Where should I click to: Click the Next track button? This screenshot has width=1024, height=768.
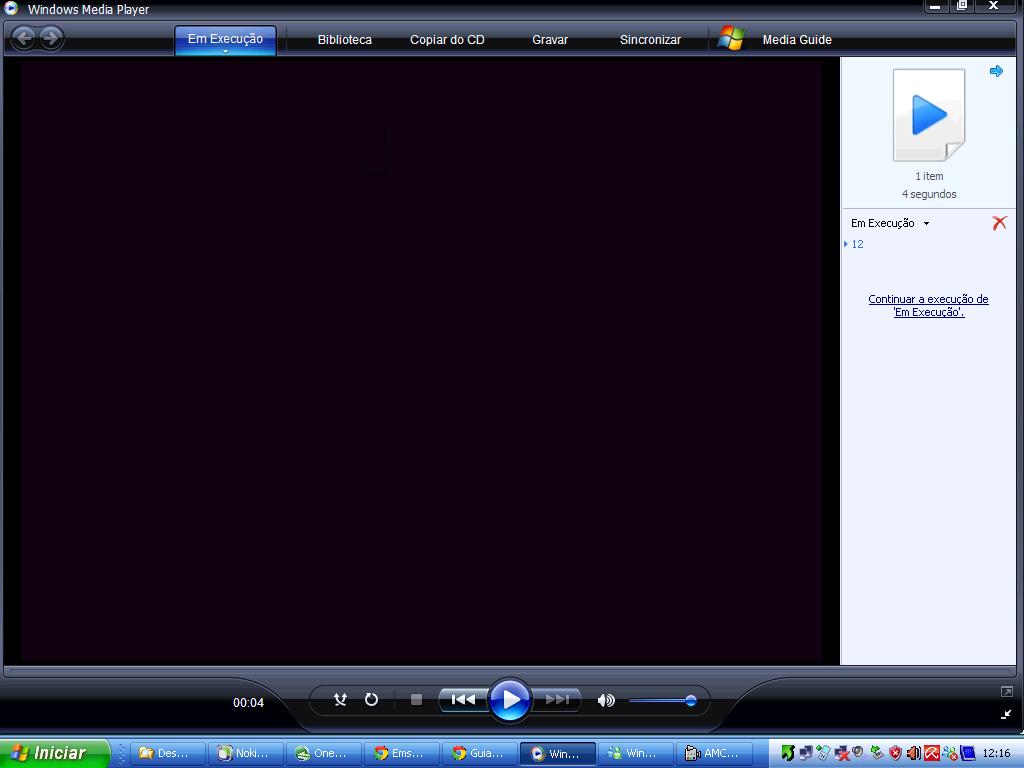point(556,700)
